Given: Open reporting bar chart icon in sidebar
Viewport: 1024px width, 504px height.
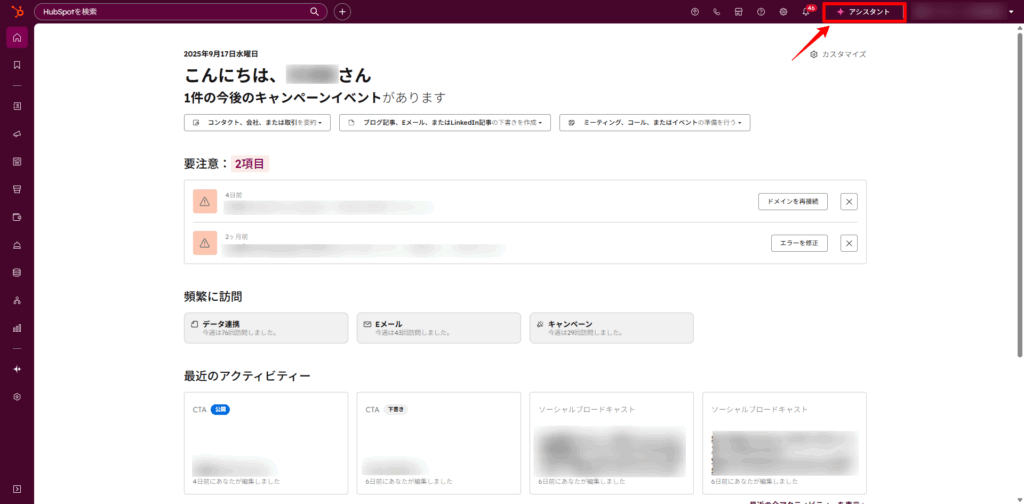Looking at the screenshot, I should click(x=17, y=327).
